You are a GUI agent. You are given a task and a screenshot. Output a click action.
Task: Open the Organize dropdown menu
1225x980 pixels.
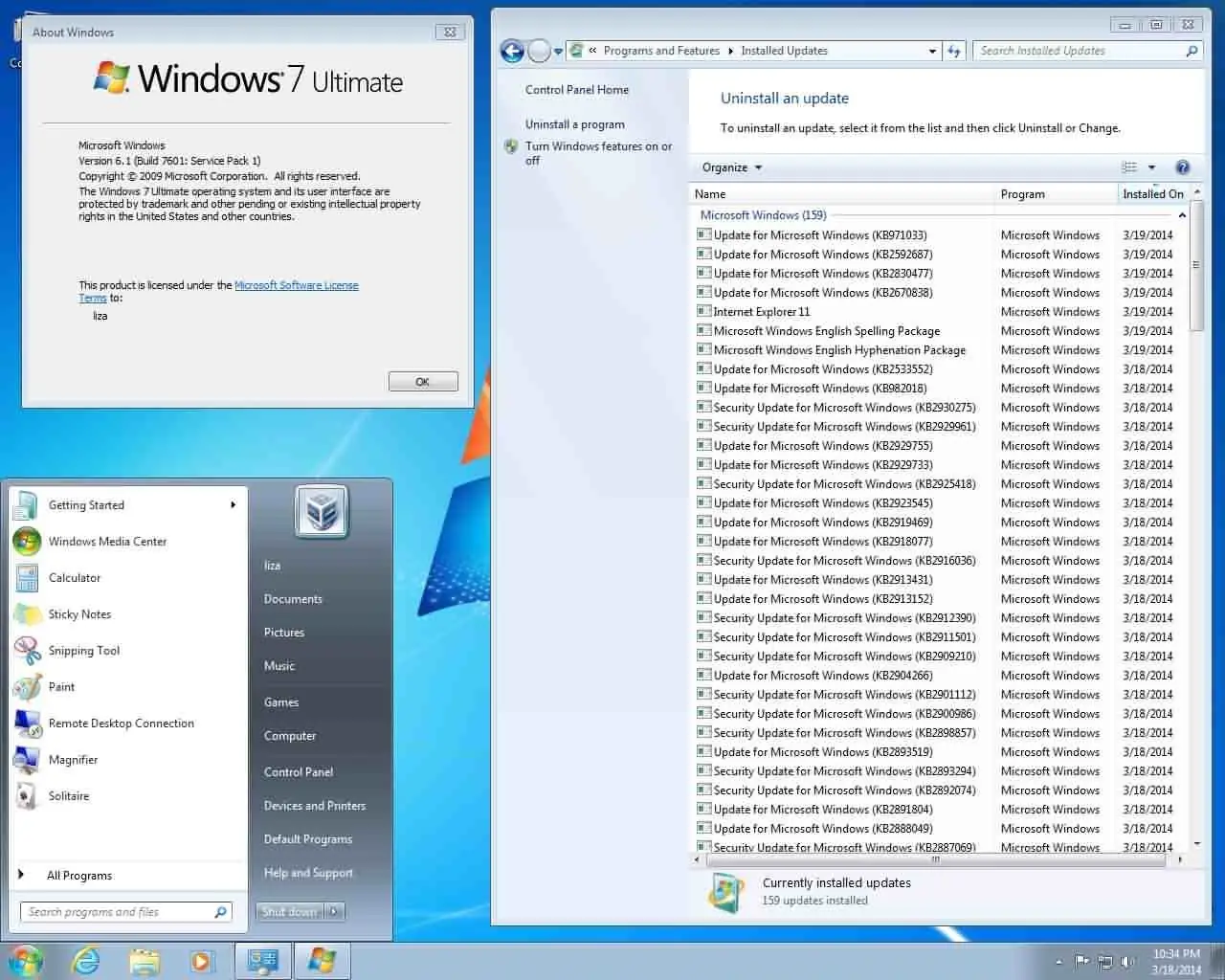(x=732, y=167)
